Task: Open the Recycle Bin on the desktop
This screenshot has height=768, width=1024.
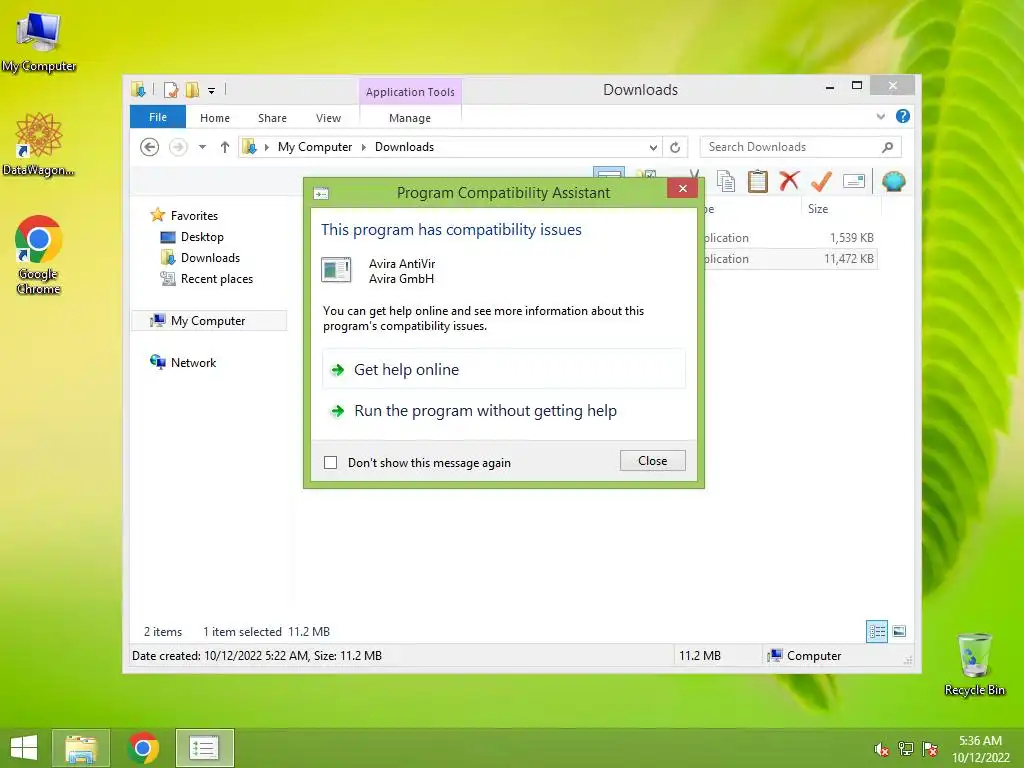Action: pos(974,664)
